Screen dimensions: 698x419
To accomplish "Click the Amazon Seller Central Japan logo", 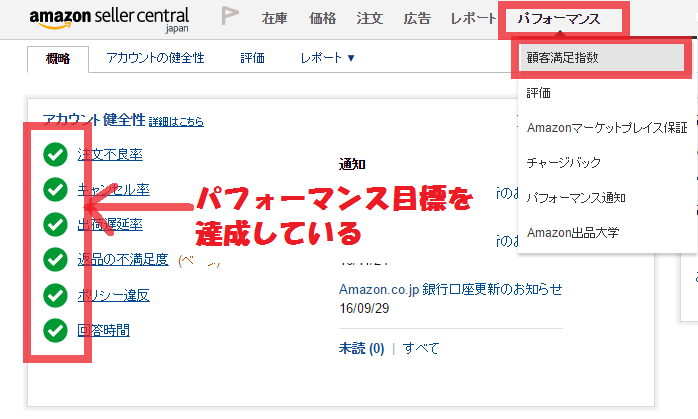I will [x=109, y=19].
